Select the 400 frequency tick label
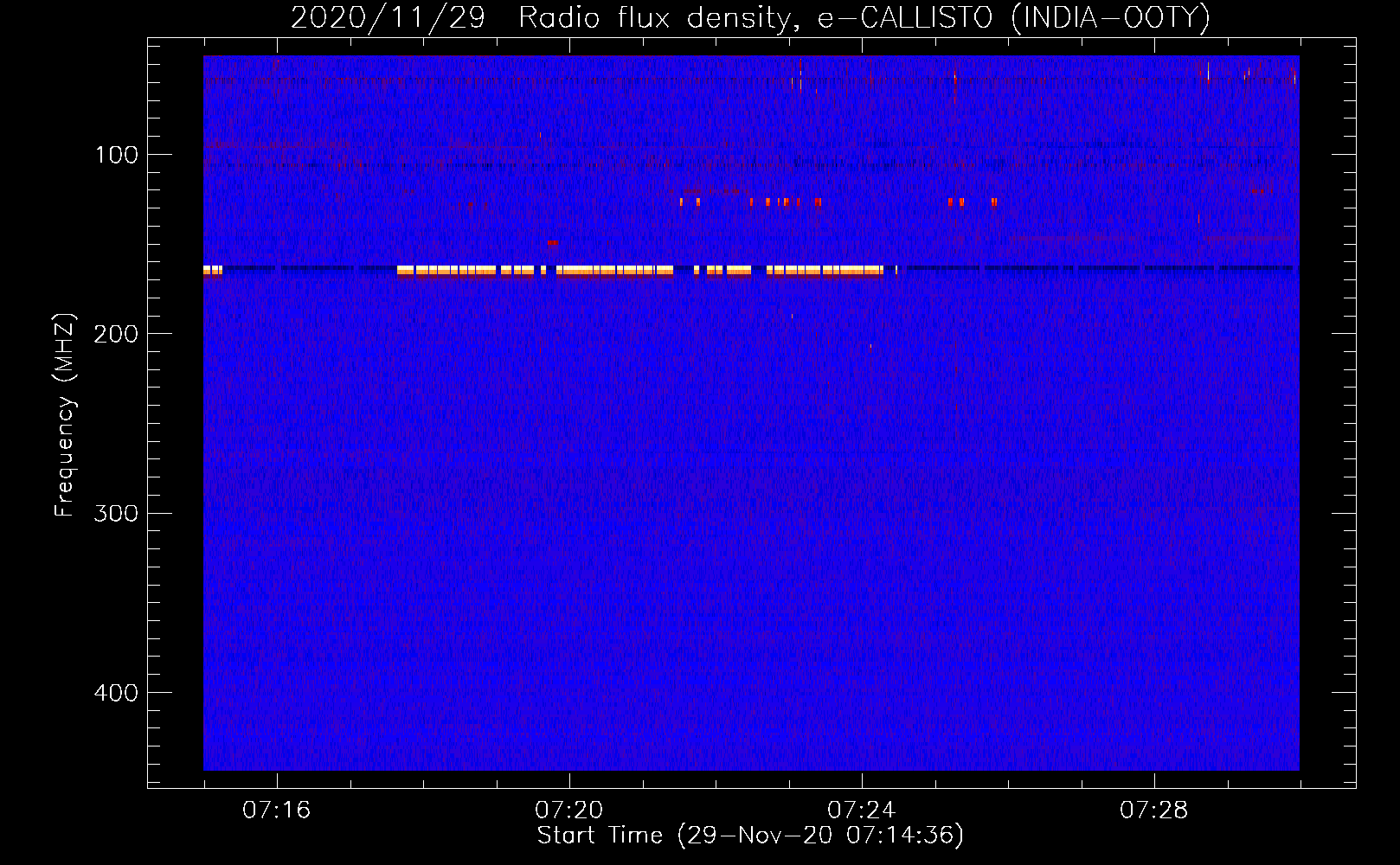Viewport: 1400px width, 865px height. 117,693
